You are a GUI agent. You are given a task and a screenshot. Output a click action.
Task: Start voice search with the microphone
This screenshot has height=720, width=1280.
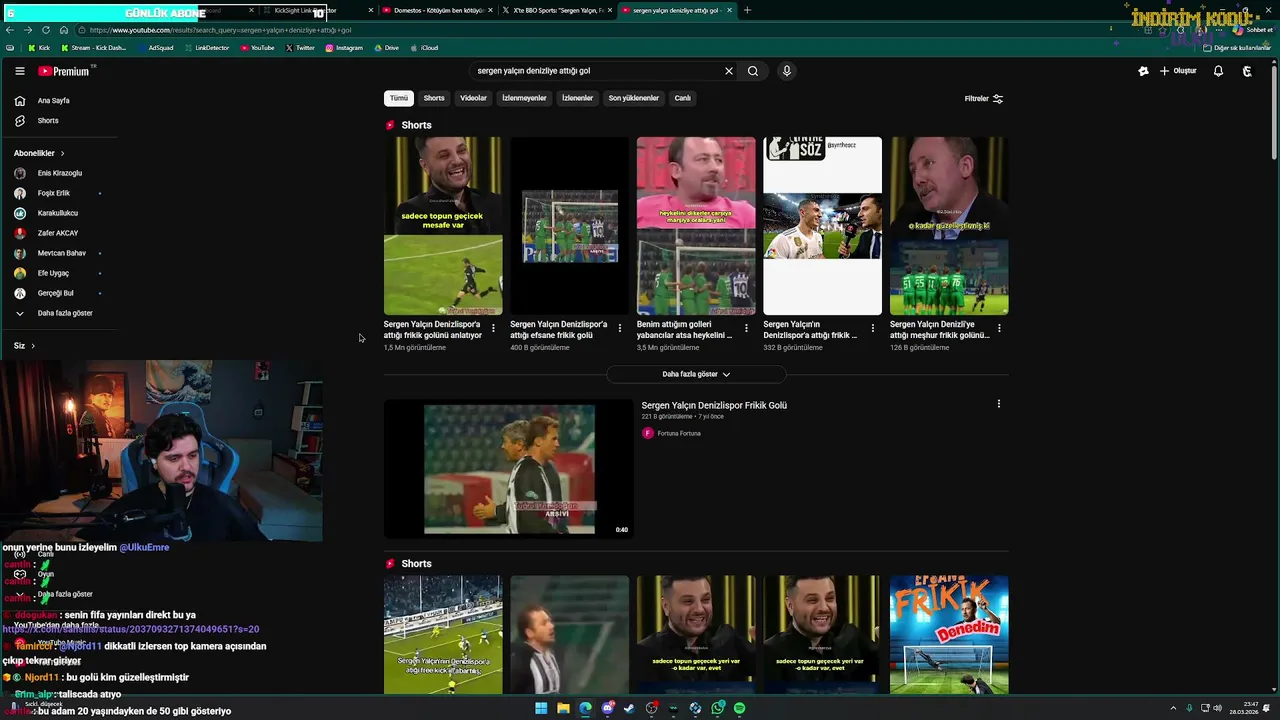click(787, 71)
